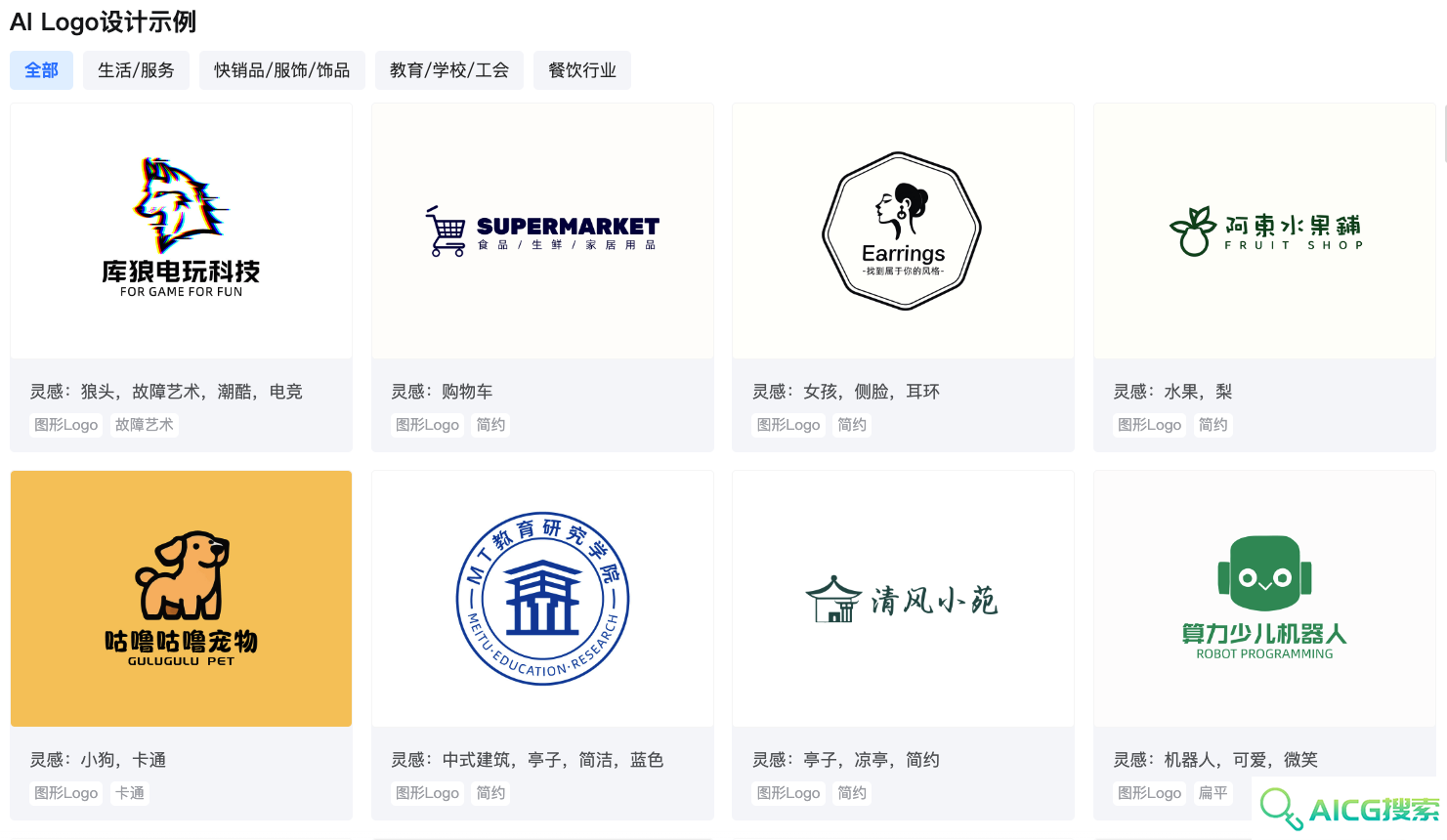Select the Earrings octagon logo example
Viewport: 1447px width, 840px height.
pos(903,231)
